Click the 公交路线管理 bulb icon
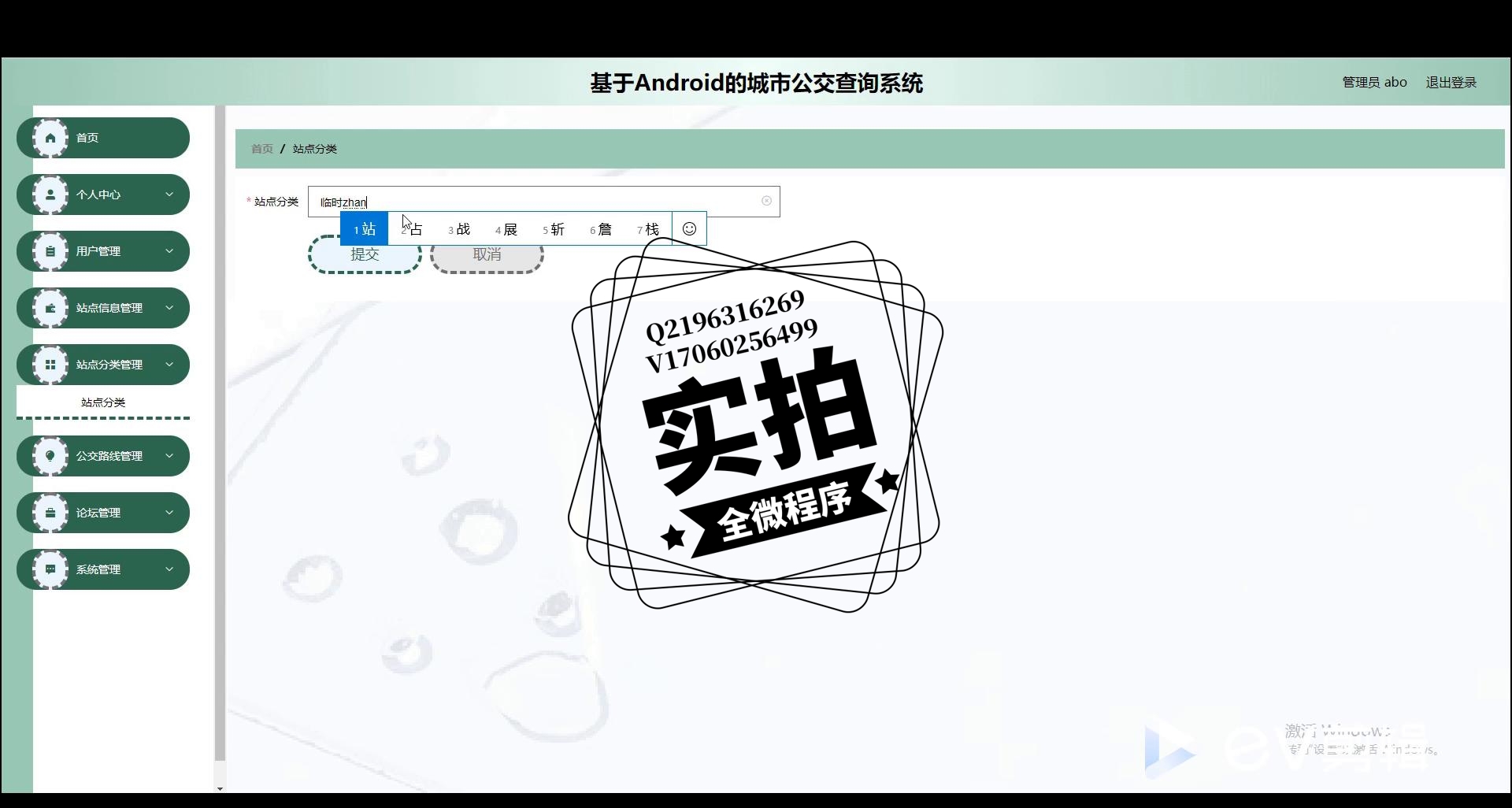The width and height of the screenshot is (1512, 808). pyautogui.click(x=50, y=456)
